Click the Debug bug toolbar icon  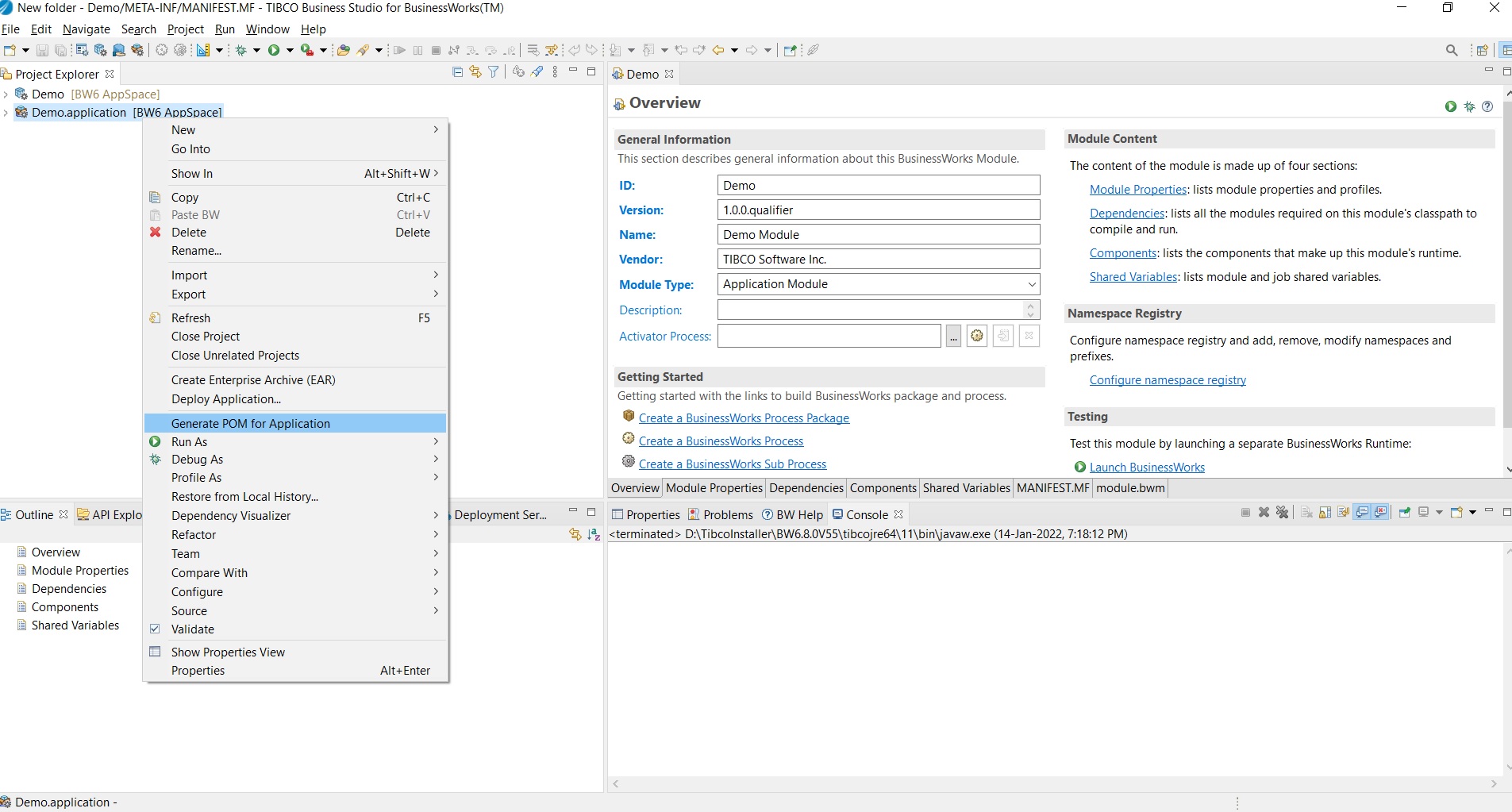241,50
